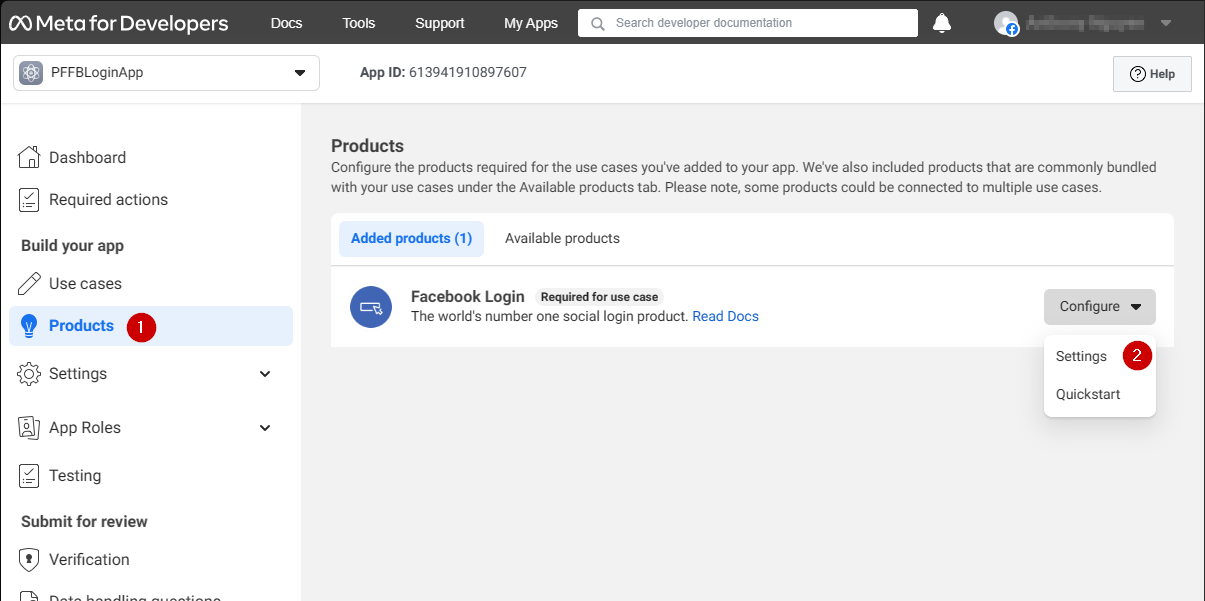
Task: Open the Docs menu item
Action: tap(286, 22)
